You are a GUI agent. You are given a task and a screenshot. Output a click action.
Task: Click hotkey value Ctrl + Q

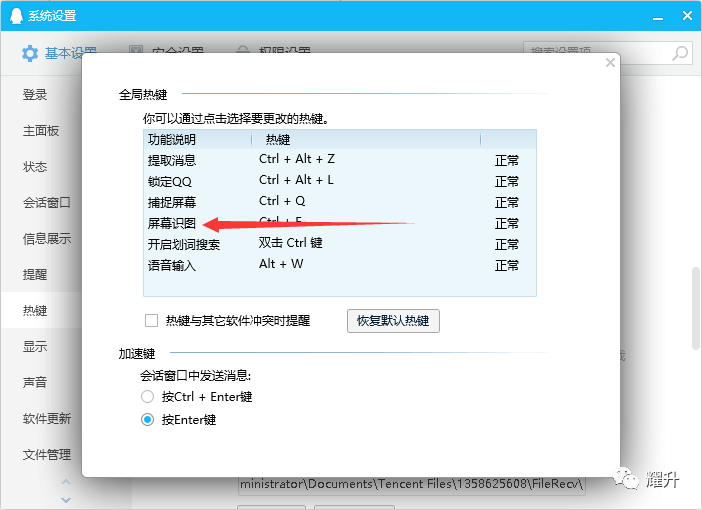tap(282, 201)
